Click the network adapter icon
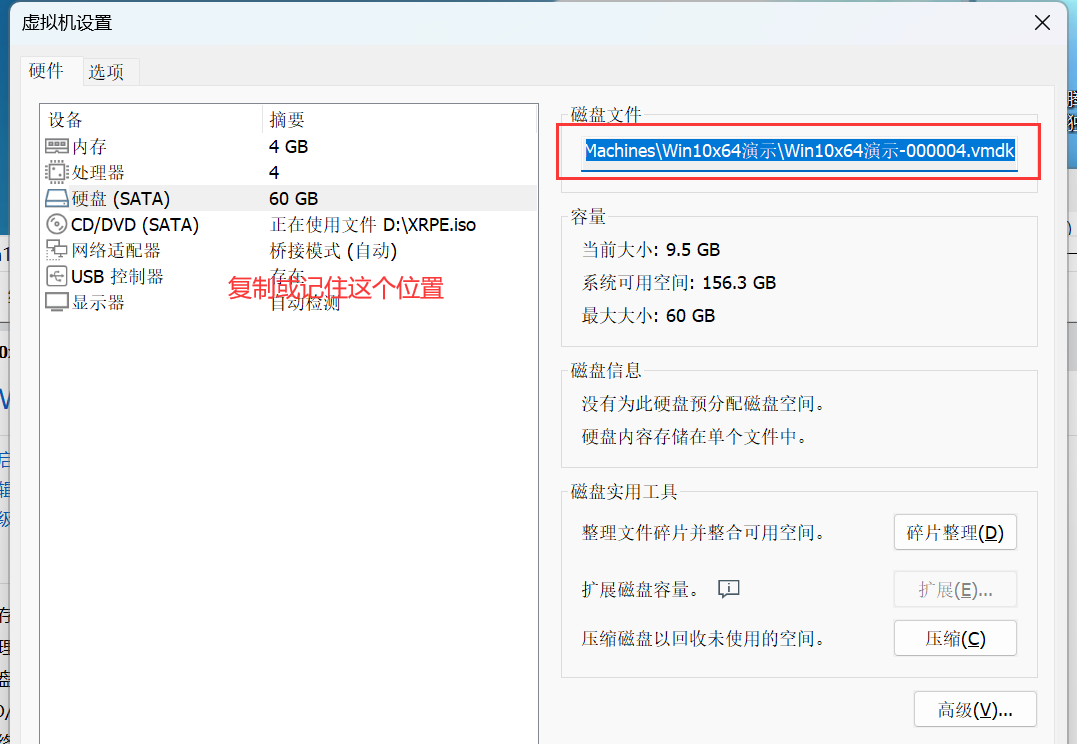The height and width of the screenshot is (744, 1077). (x=57, y=251)
